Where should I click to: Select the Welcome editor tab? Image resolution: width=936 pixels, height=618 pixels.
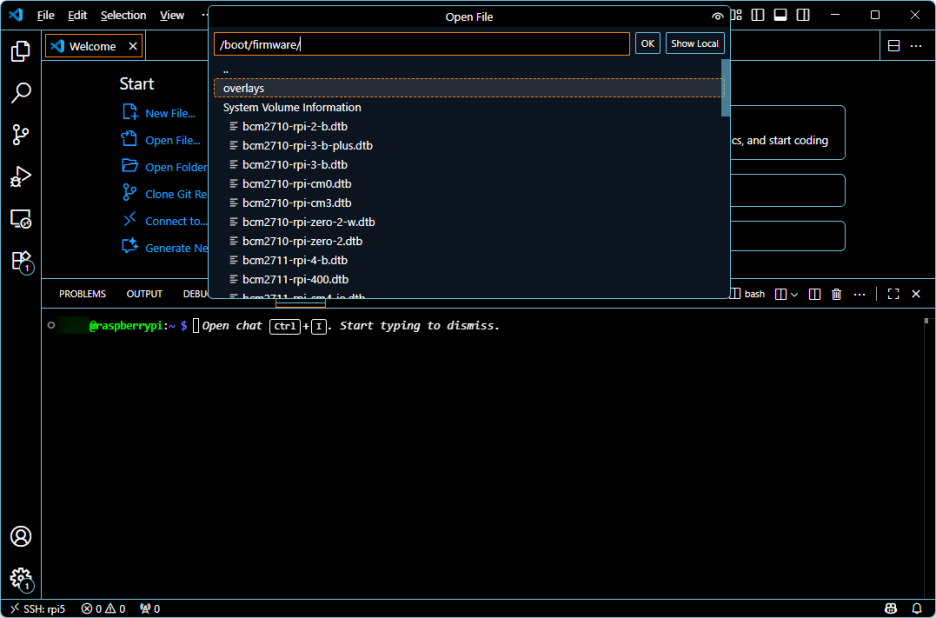coord(94,46)
